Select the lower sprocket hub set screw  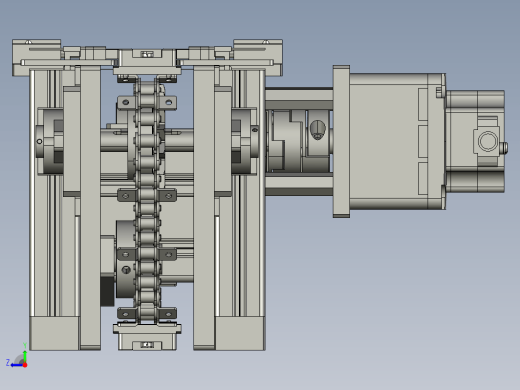coord(126,269)
